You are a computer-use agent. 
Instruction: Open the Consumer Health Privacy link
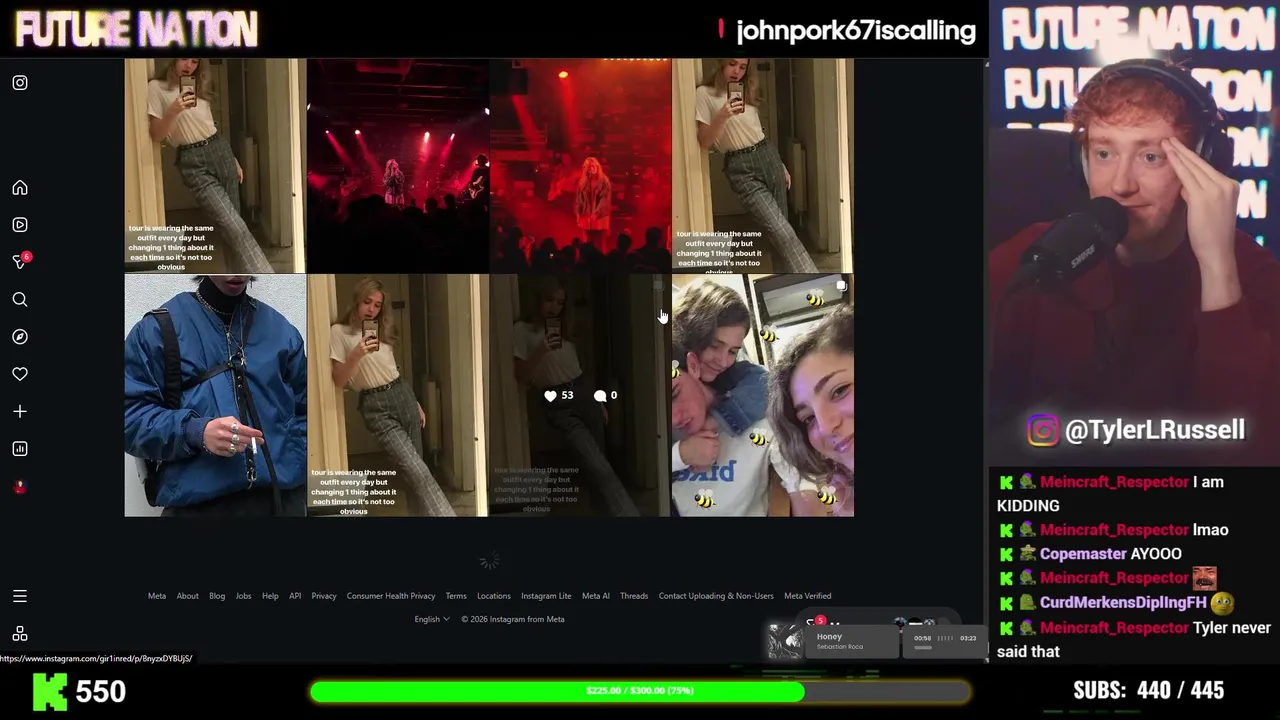pyautogui.click(x=391, y=596)
